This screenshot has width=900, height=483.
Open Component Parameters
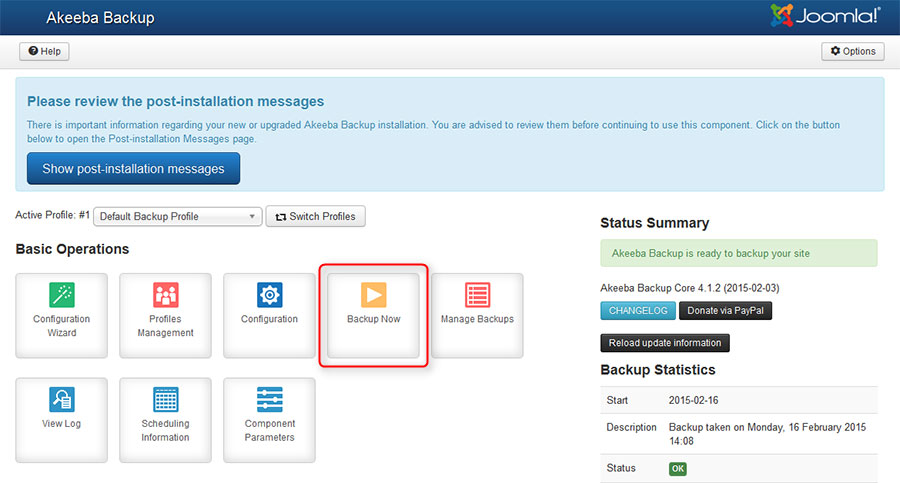click(x=269, y=420)
